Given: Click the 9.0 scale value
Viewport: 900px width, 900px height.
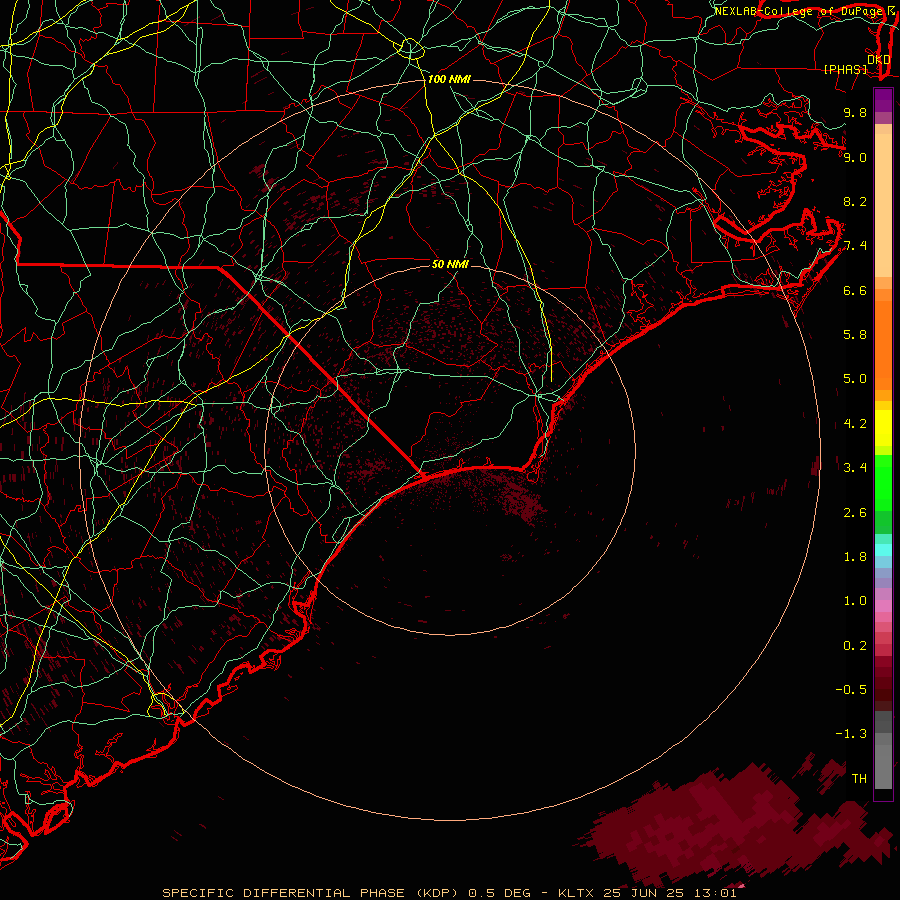Looking at the screenshot, I should [x=855, y=157].
